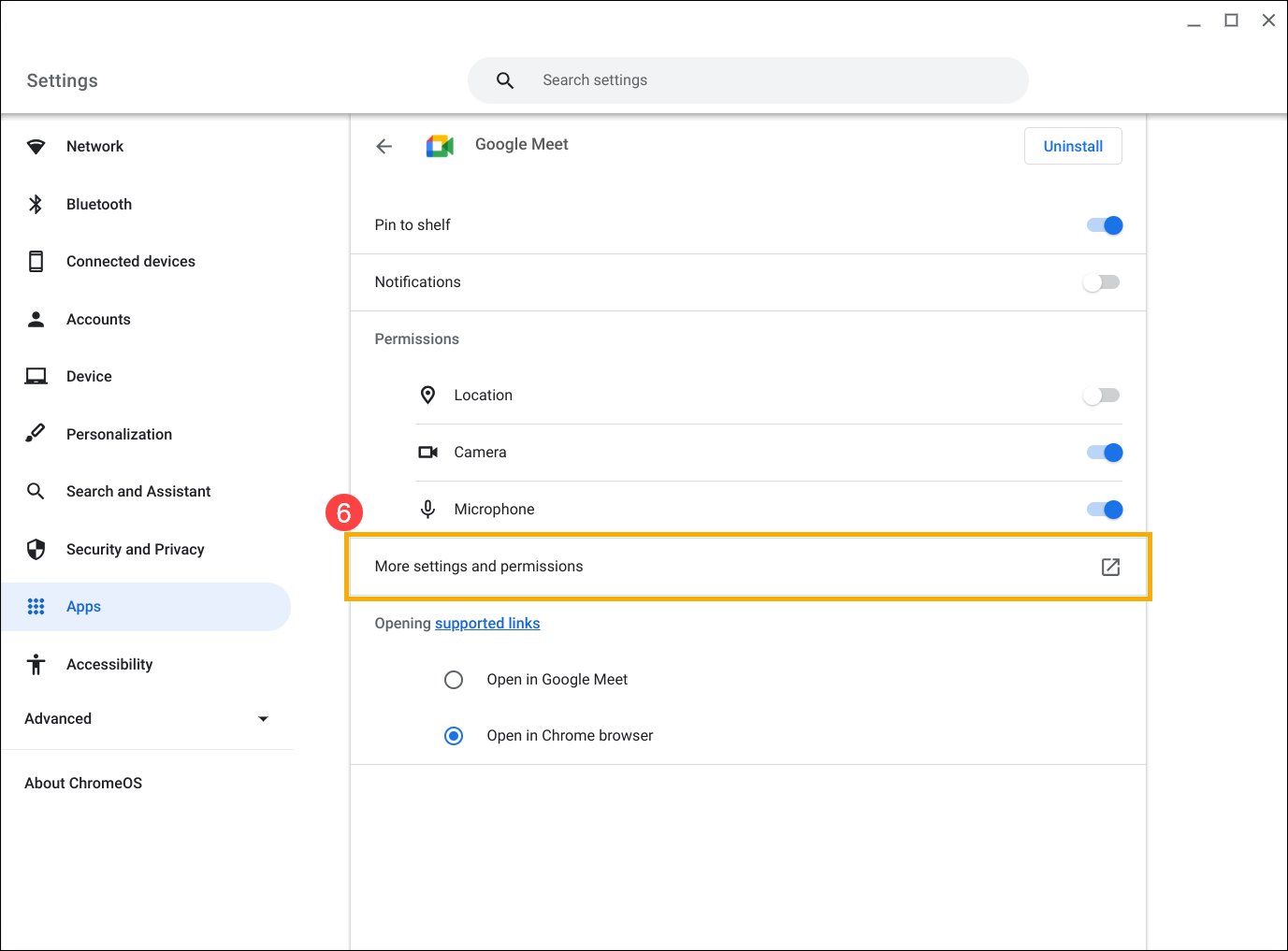
Task: Click the Pin to shelf label
Action: (412, 224)
